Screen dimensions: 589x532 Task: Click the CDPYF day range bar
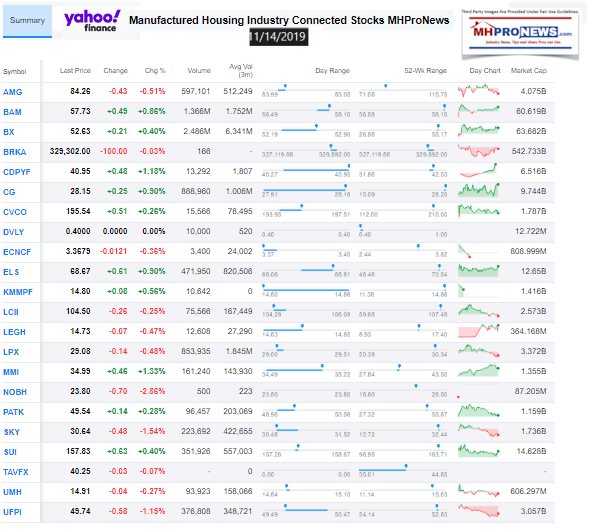pos(306,170)
